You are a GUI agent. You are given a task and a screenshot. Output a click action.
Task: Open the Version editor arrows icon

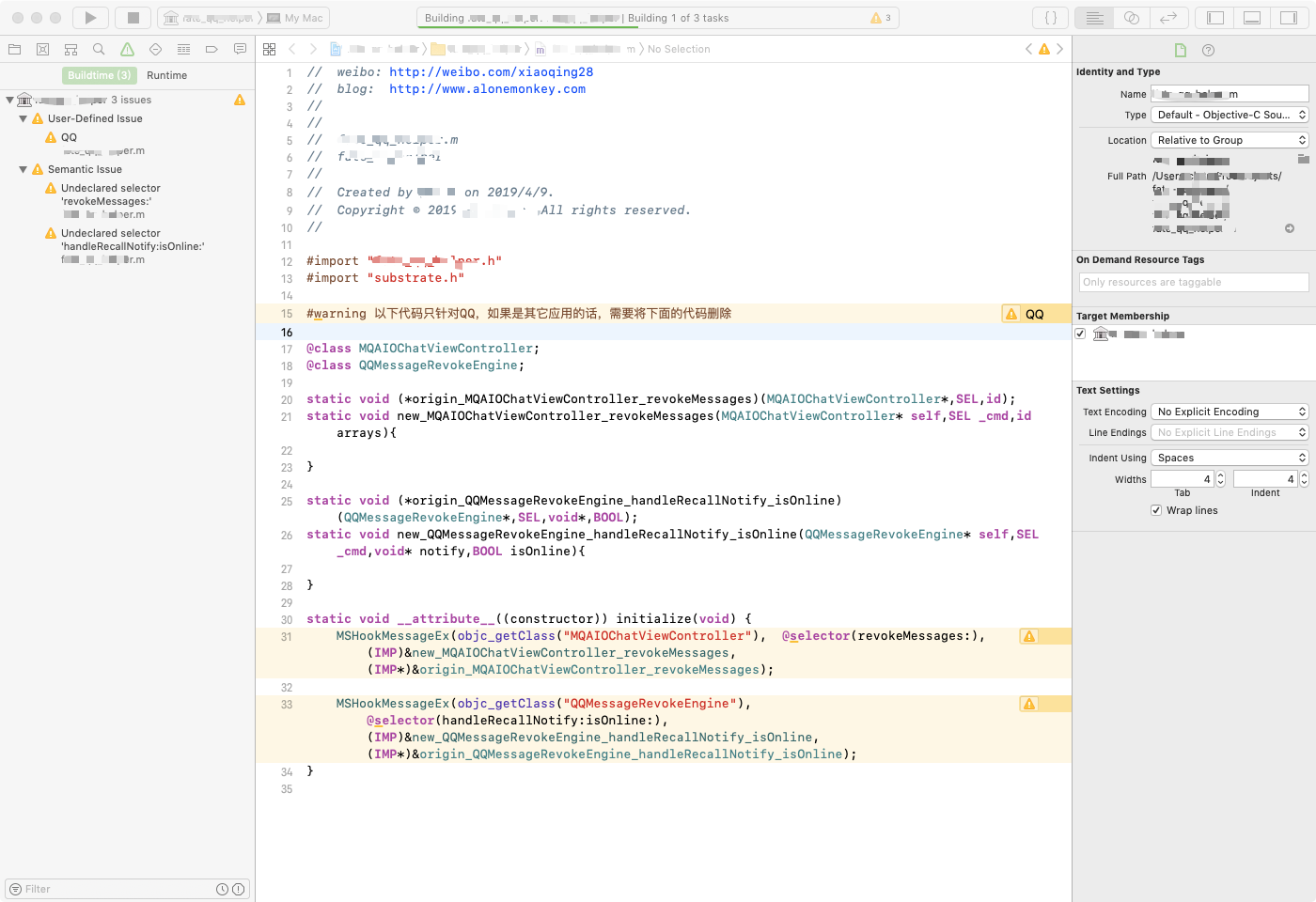pos(1167,17)
